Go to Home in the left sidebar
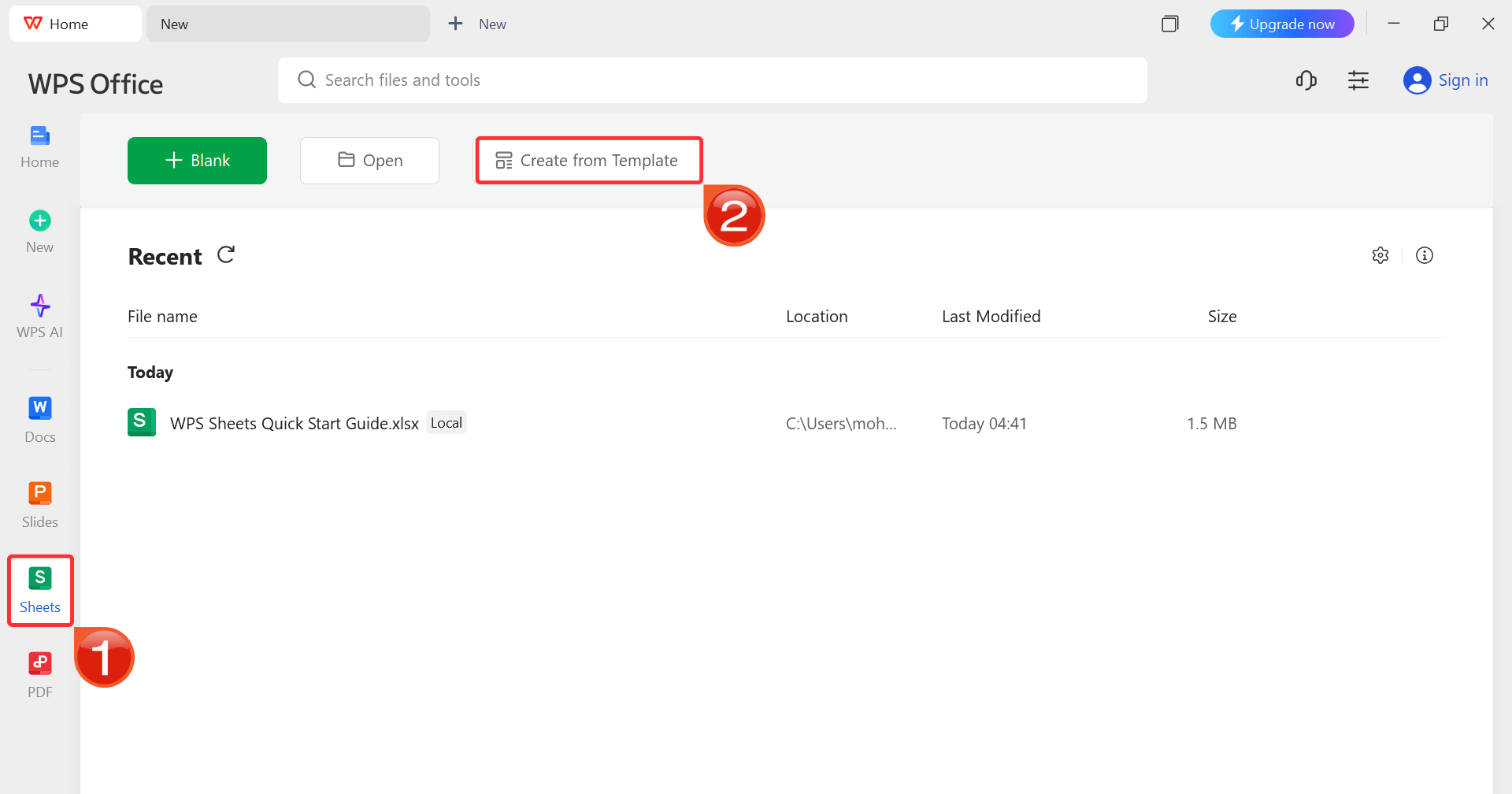1512x794 pixels. (40, 147)
